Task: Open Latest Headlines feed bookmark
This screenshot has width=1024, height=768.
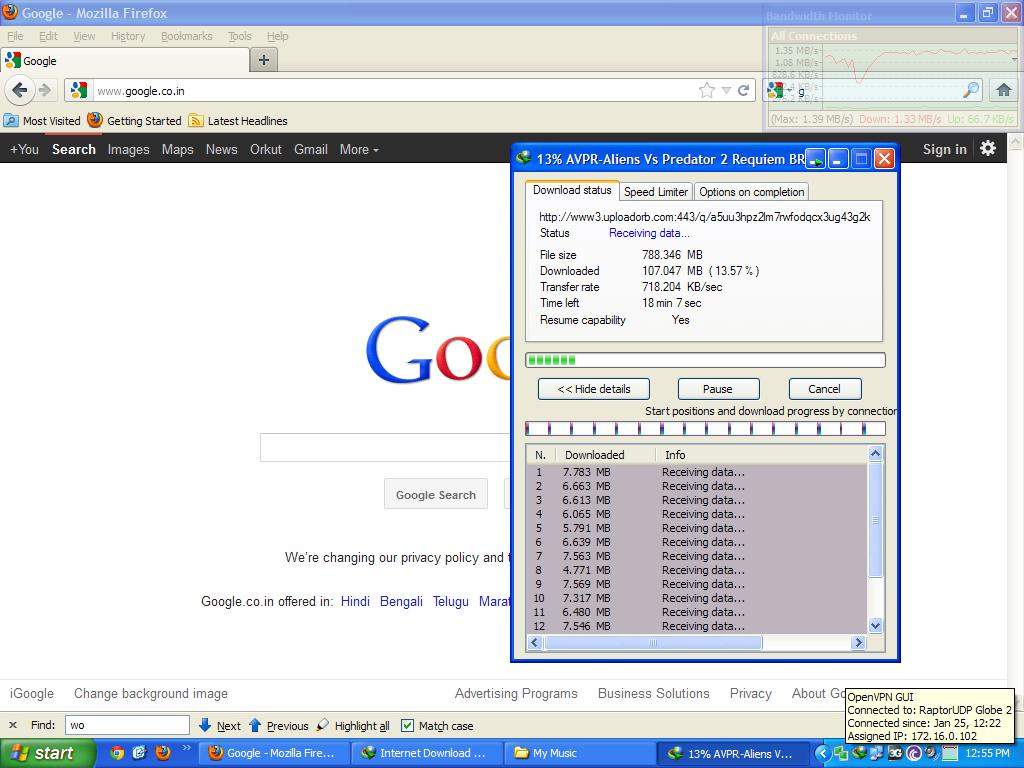Action: pyautogui.click(x=238, y=121)
